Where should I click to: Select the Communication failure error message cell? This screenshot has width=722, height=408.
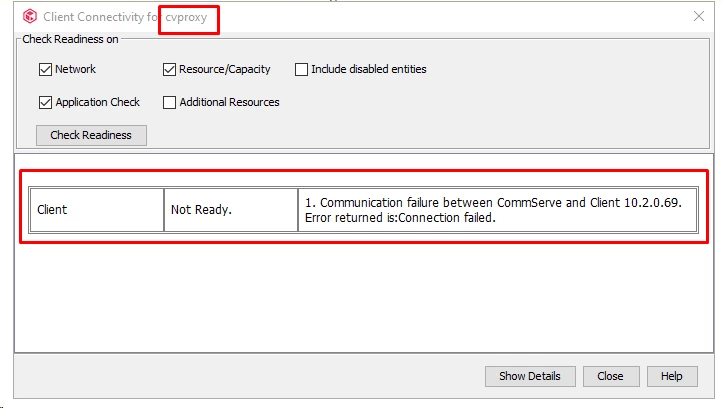pyautogui.click(x=496, y=210)
